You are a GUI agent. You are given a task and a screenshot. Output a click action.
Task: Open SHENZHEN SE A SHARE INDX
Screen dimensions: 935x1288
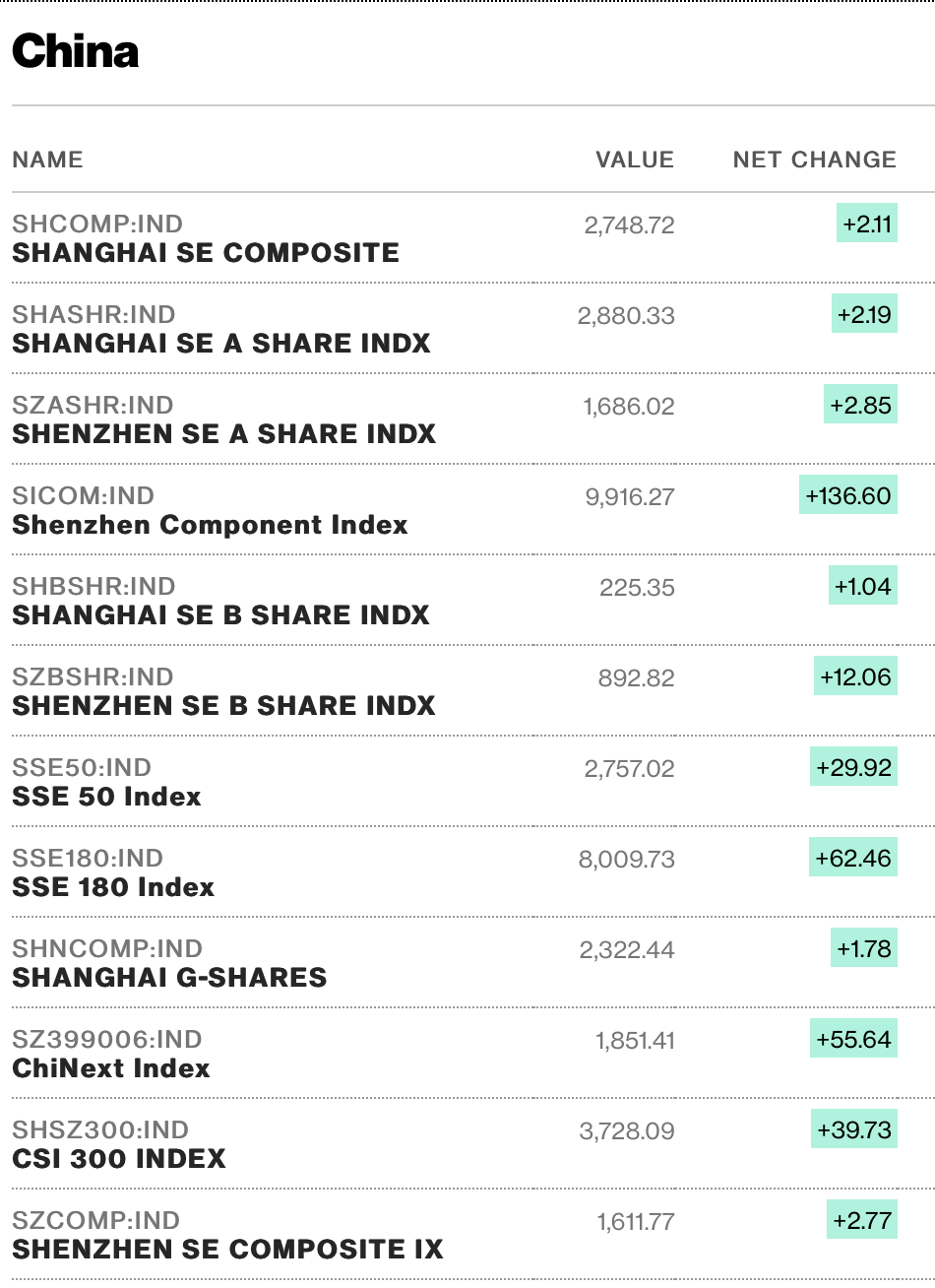pyautogui.click(x=223, y=434)
